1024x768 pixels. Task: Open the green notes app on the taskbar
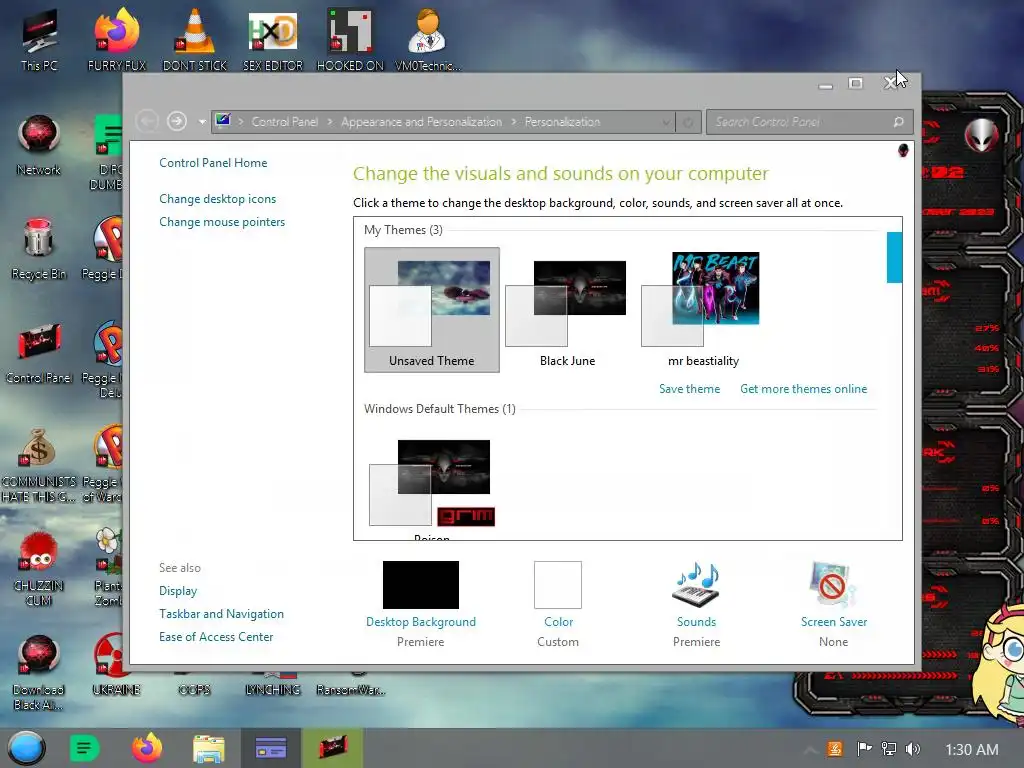(x=84, y=748)
